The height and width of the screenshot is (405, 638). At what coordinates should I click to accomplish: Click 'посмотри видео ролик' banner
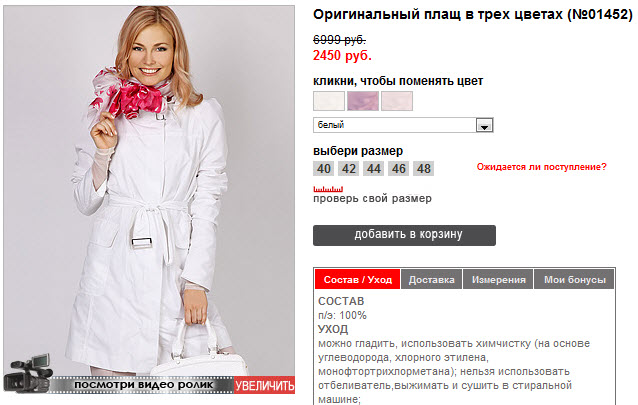pyautogui.click(x=143, y=385)
